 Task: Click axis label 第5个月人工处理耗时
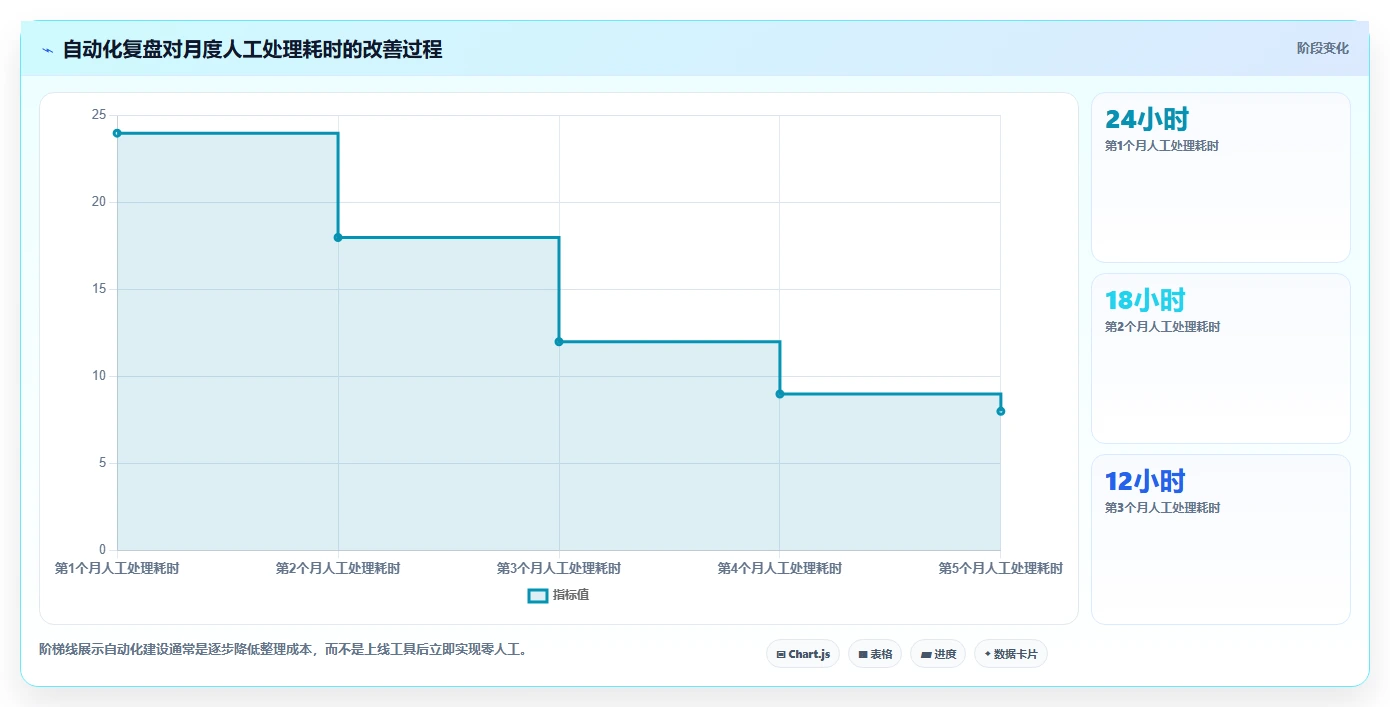[1000, 569]
